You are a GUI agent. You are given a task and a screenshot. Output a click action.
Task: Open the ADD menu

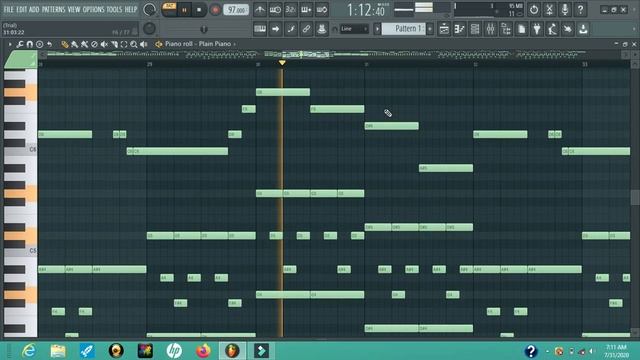(x=34, y=9)
